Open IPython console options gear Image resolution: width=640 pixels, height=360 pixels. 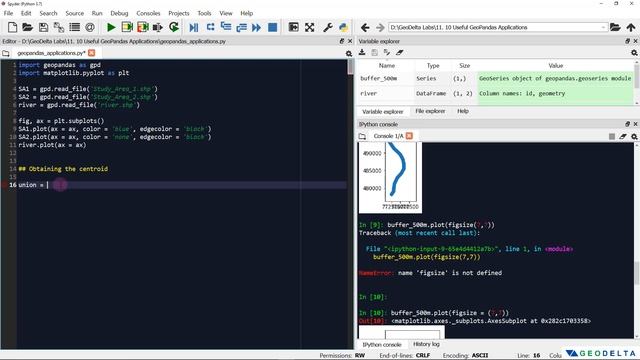coord(634,136)
